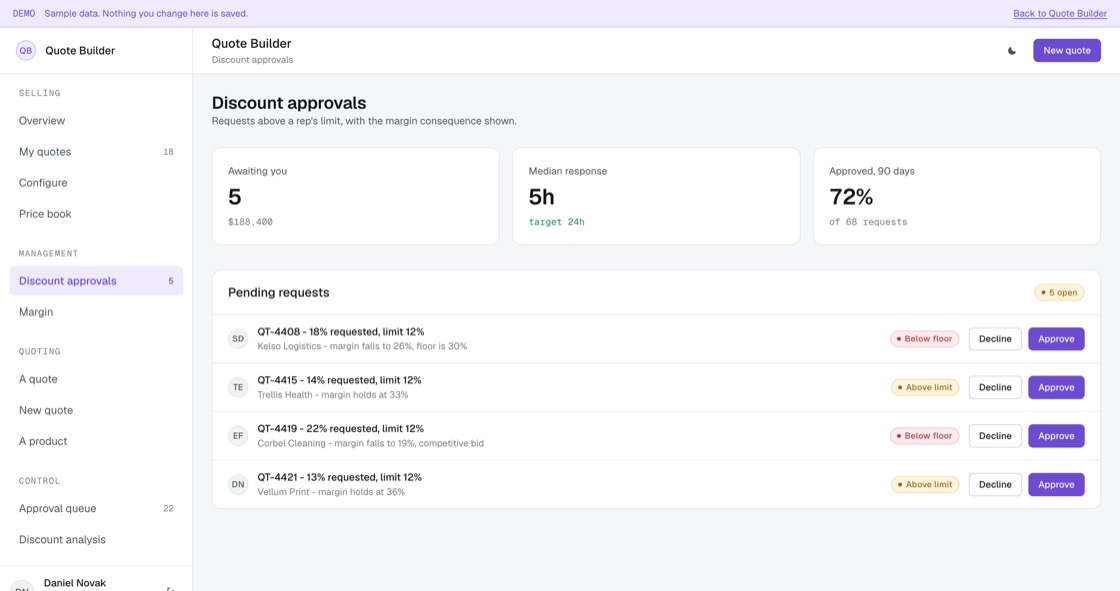Click the TE avatar on QT-4415 row
Viewport: 1120px width, 591px height.
pyautogui.click(x=238, y=387)
